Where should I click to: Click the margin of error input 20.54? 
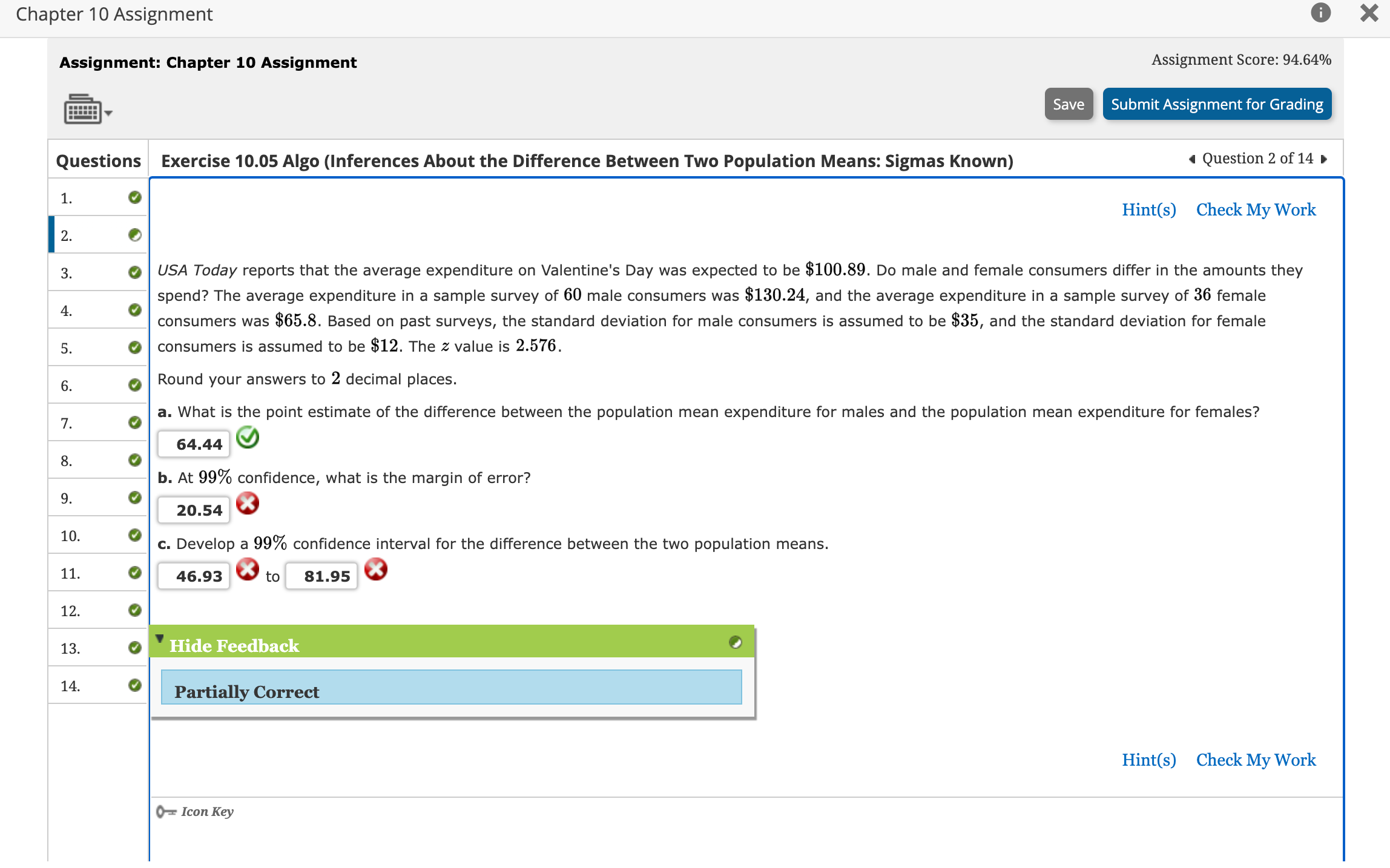(194, 510)
